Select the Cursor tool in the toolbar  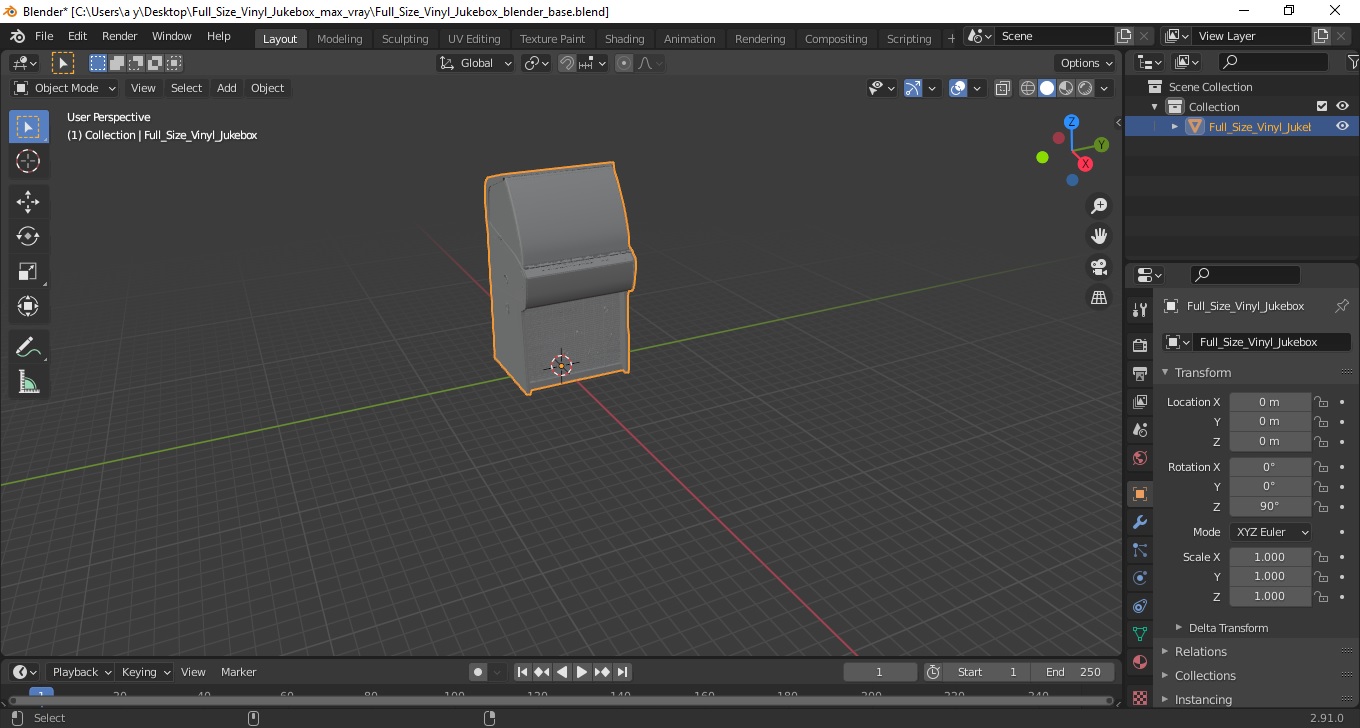pos(28,161)
